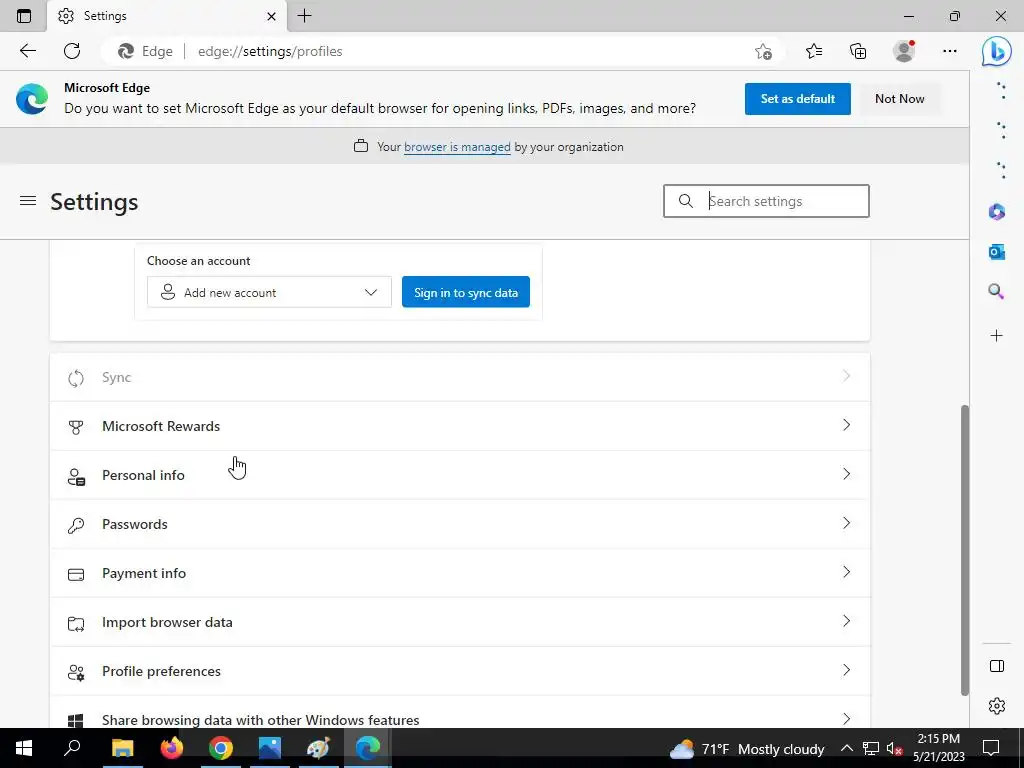Click Sign in to sync data
Image resolution: width=1024 pixels, height=768 pixels.
466,293
